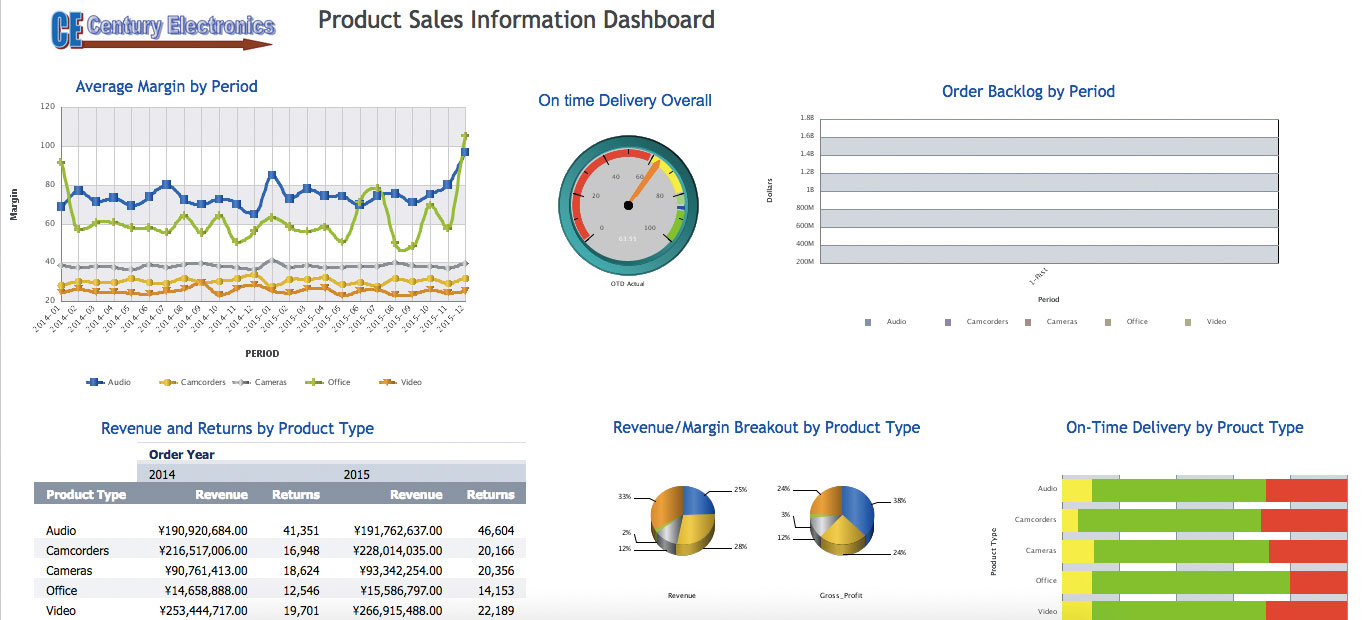Image resolution: width=1372 pixels, height=620 pixels.
Task: Click red segment of Audio delivery bar
Action: [x=1306, y=489]
